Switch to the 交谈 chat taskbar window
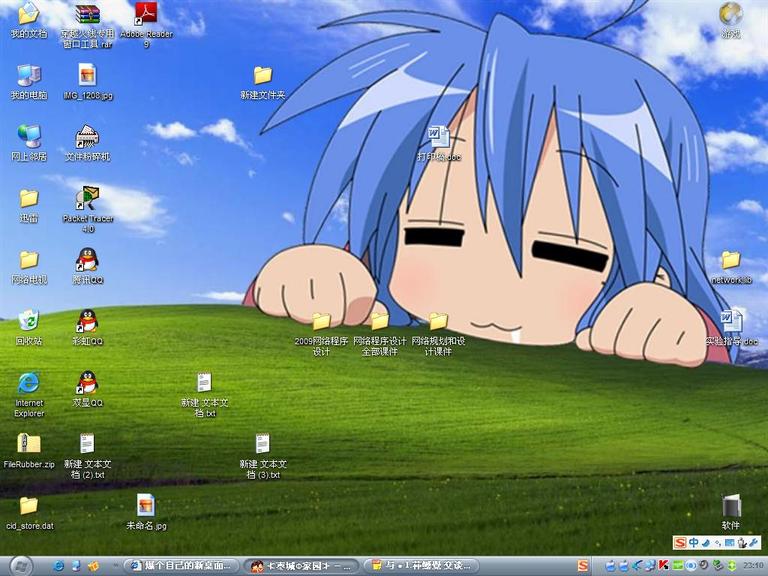The width and height of the screenshot is (768, 576). tap(421, 566)
